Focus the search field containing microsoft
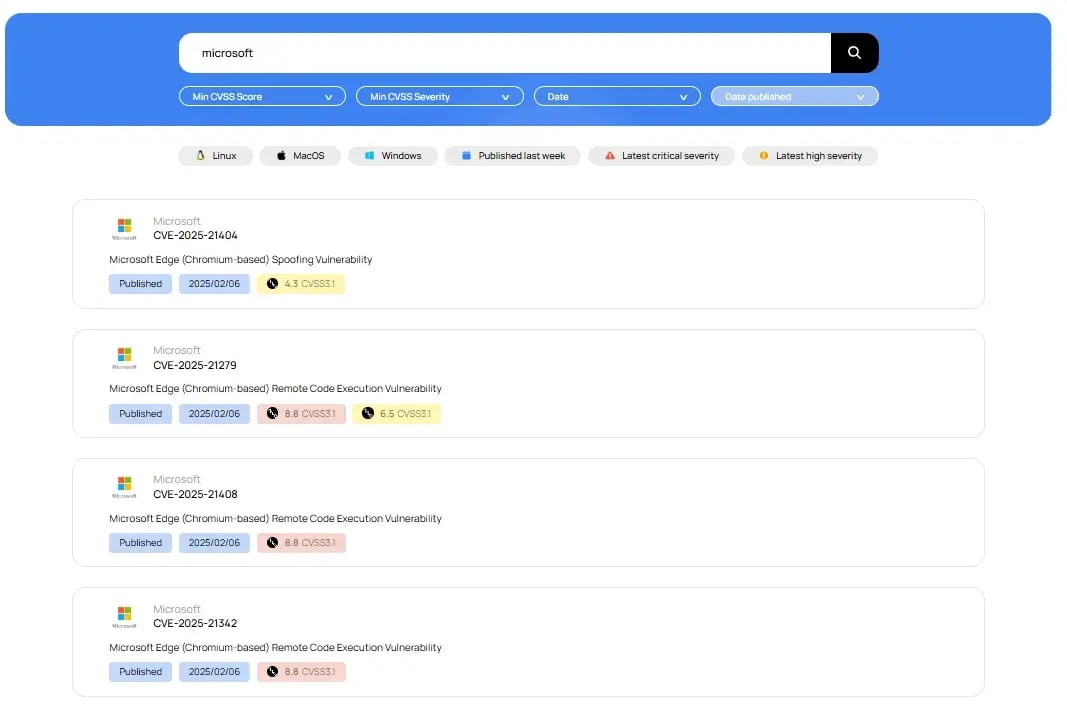Image resolution: width=1067 pixels, height=709 pixels. 504,53
